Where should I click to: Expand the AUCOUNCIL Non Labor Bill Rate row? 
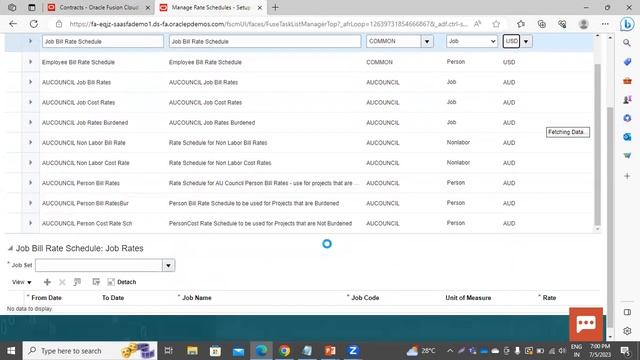[30, 142]
